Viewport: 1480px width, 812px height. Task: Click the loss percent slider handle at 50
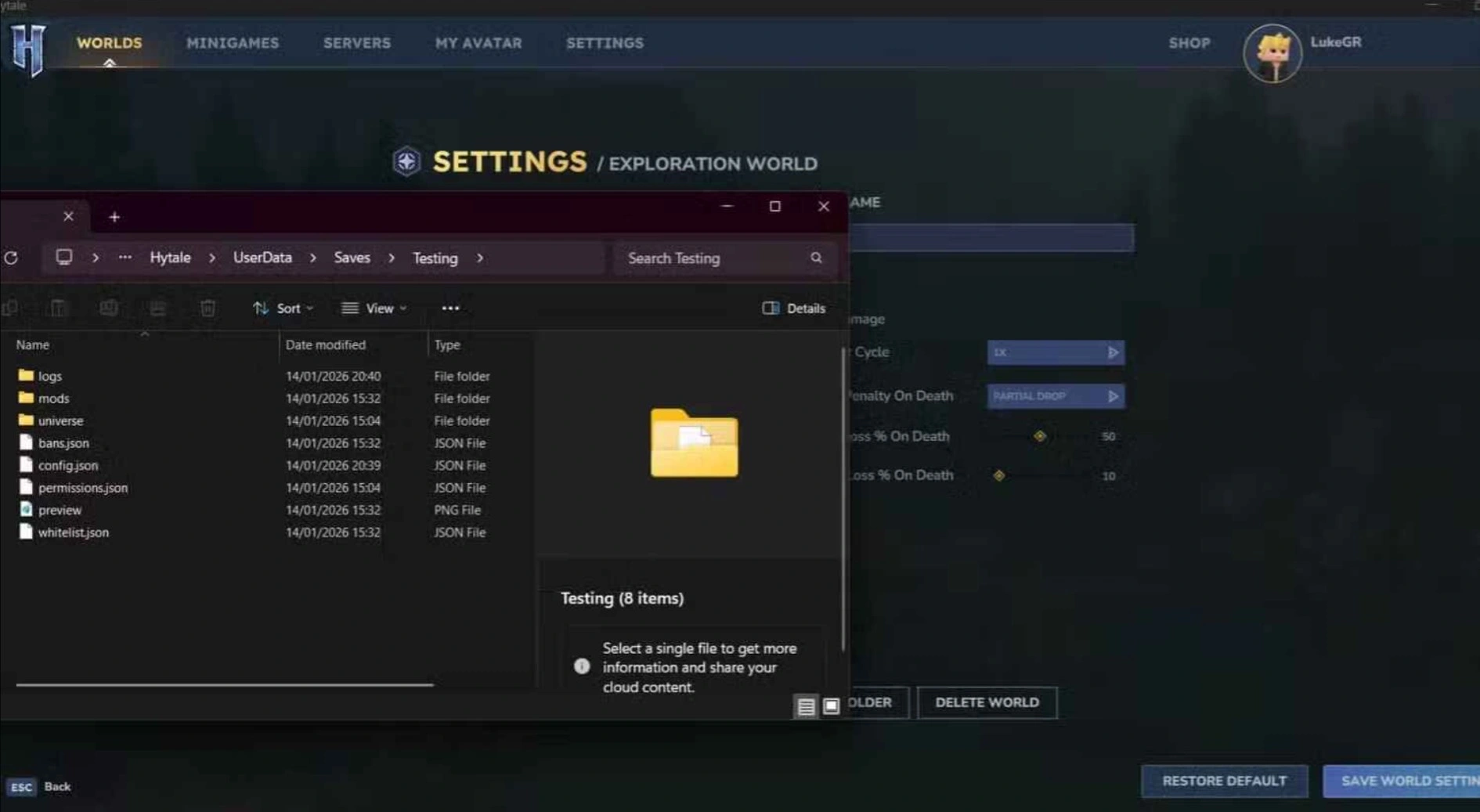1040,436
